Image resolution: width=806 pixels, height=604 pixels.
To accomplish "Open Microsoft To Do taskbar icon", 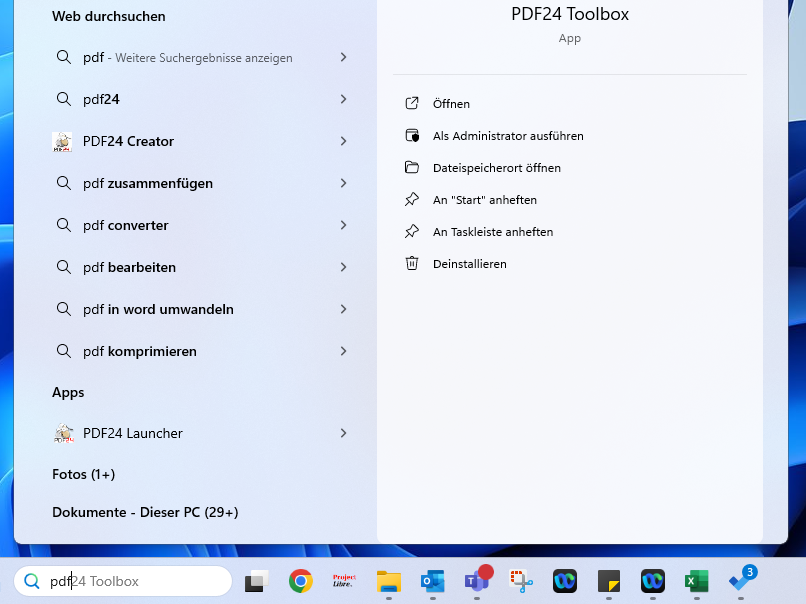I will [x=741, y=580].
